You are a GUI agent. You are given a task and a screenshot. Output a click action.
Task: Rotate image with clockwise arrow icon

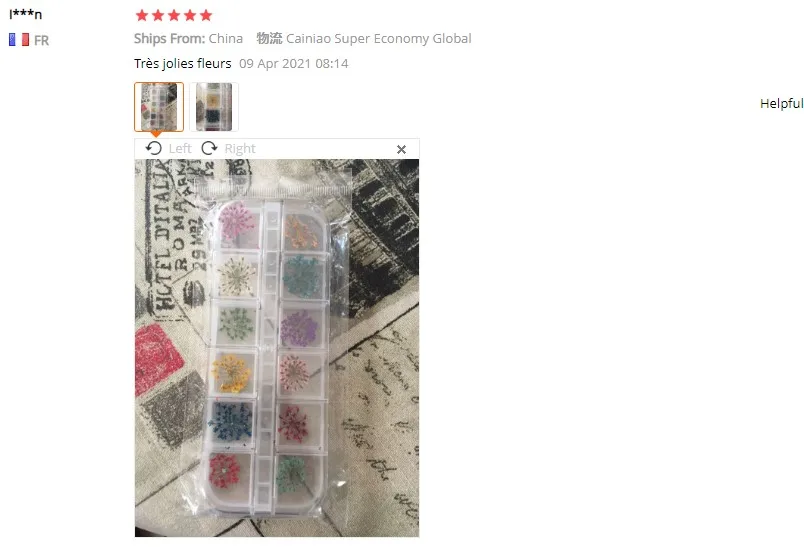(x=209, y=148)
